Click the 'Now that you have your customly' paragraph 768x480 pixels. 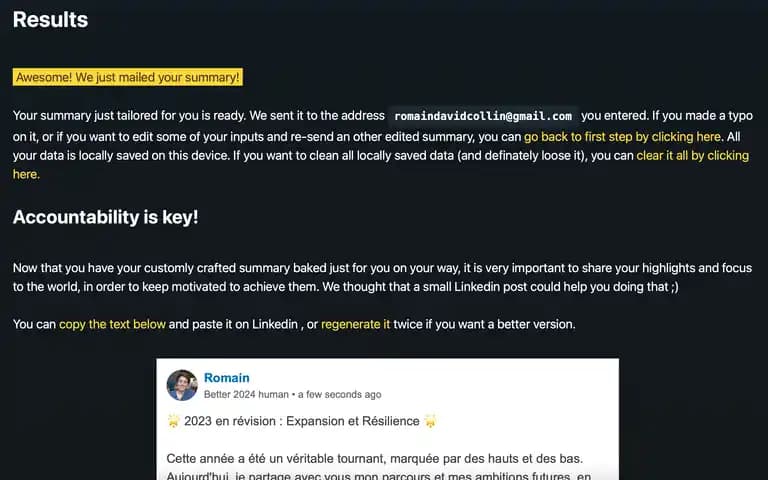pyautogui.click(x=382, y=277)
